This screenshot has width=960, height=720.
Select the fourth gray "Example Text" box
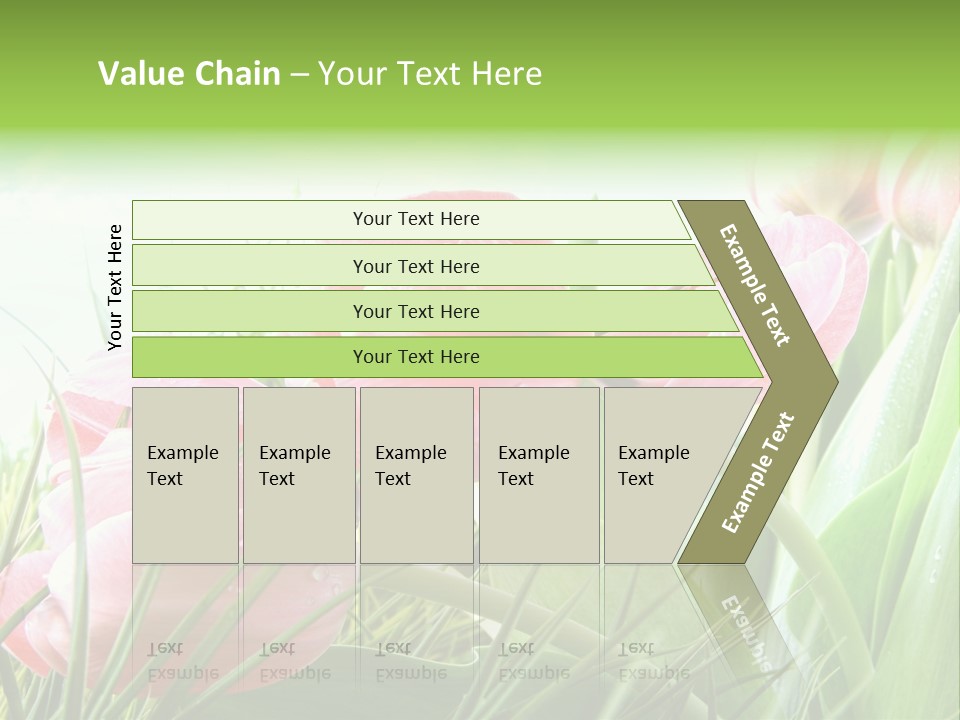538,474
